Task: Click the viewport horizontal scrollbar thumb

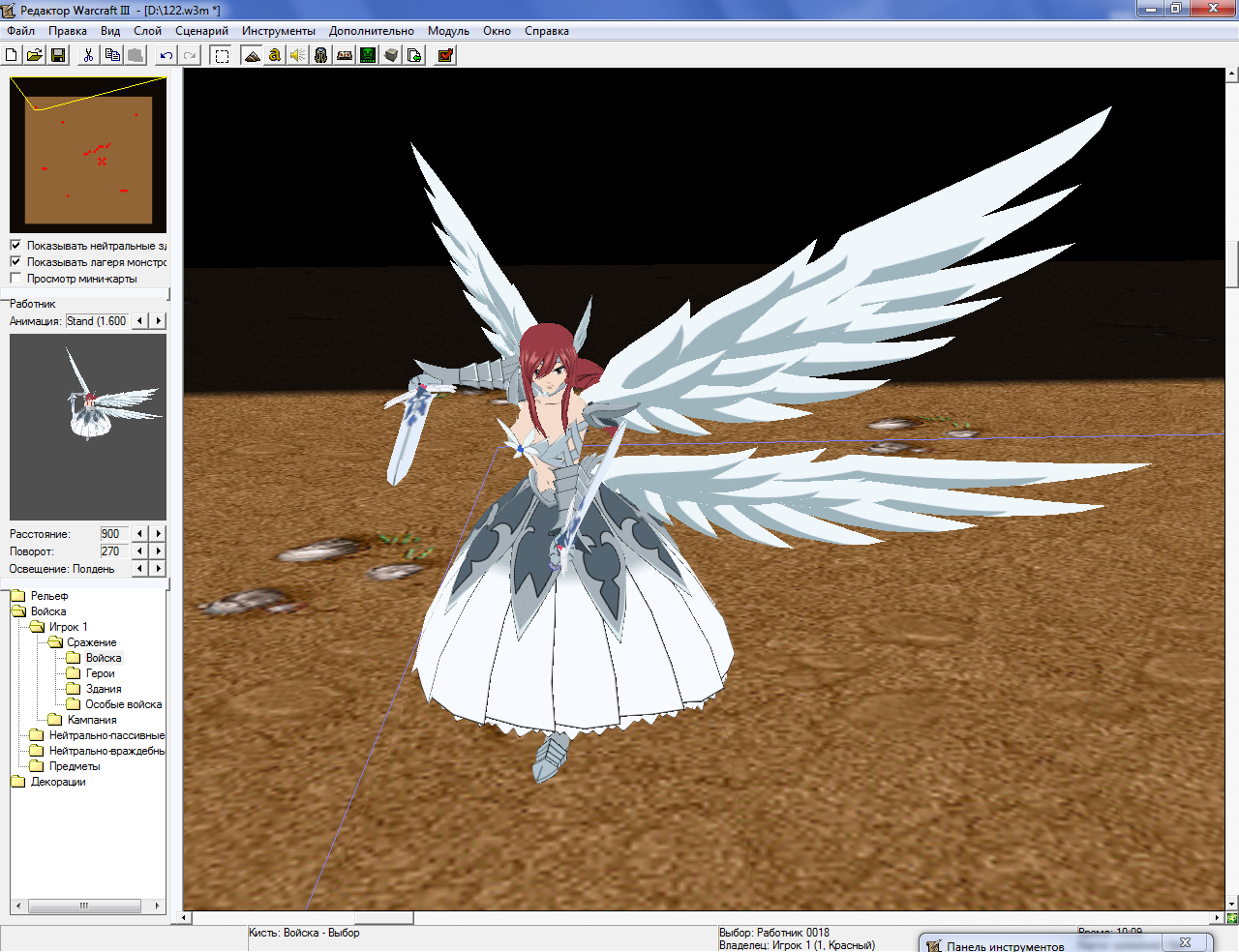Action: click(384, 917)
